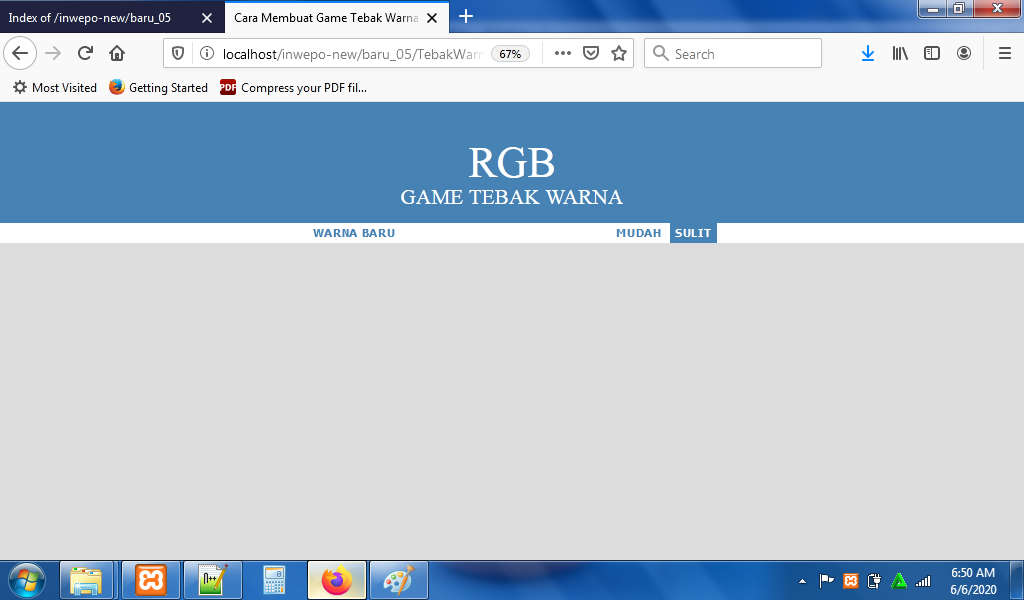Viewport: 1024px width, 600px height.
Task: Close the Index of /inwepo-new tab
Action: coord(206,18)
